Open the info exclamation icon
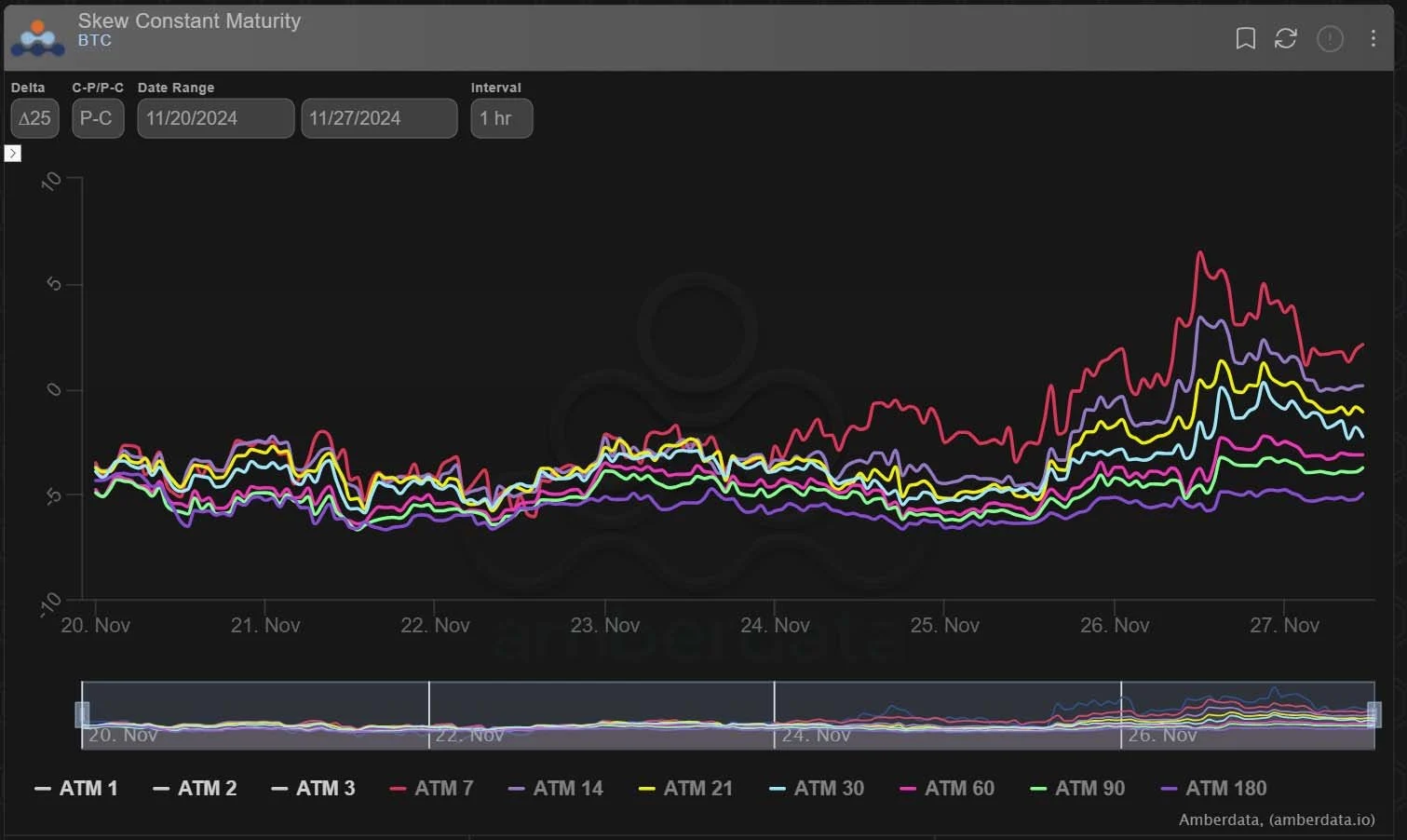 coord(1330,38)
